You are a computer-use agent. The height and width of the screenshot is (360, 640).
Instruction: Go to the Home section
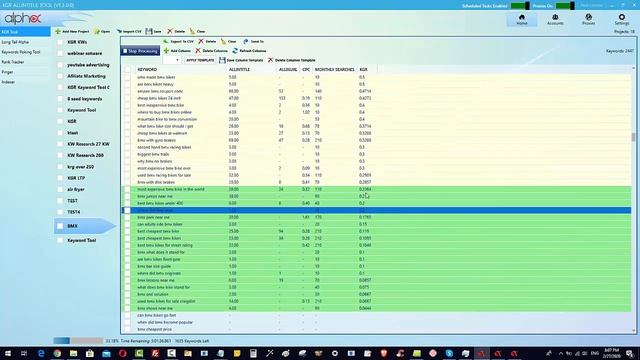click(522, 19)
